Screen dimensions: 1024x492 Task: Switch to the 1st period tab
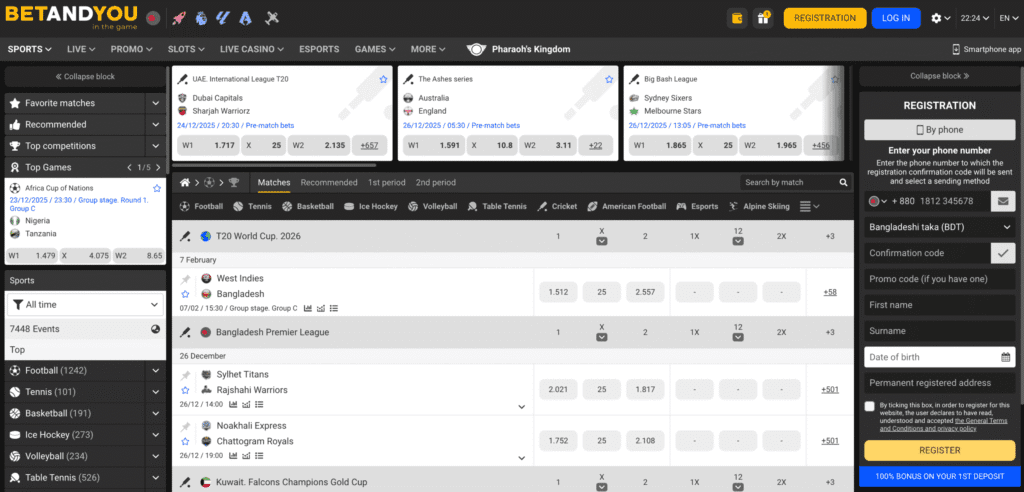pyautogui.click(x=386, y=183)
